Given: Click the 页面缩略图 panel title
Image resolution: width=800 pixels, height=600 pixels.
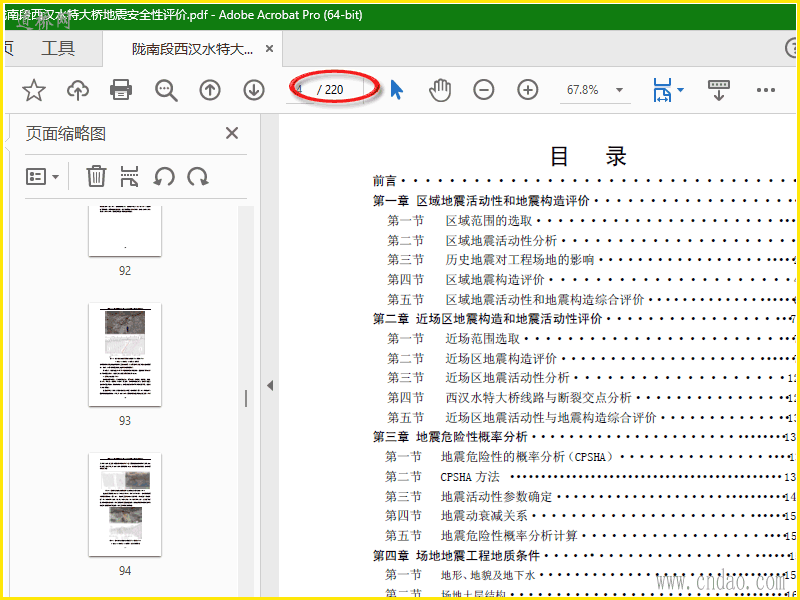Looking at the screenshot, I should tap(66, 134).
